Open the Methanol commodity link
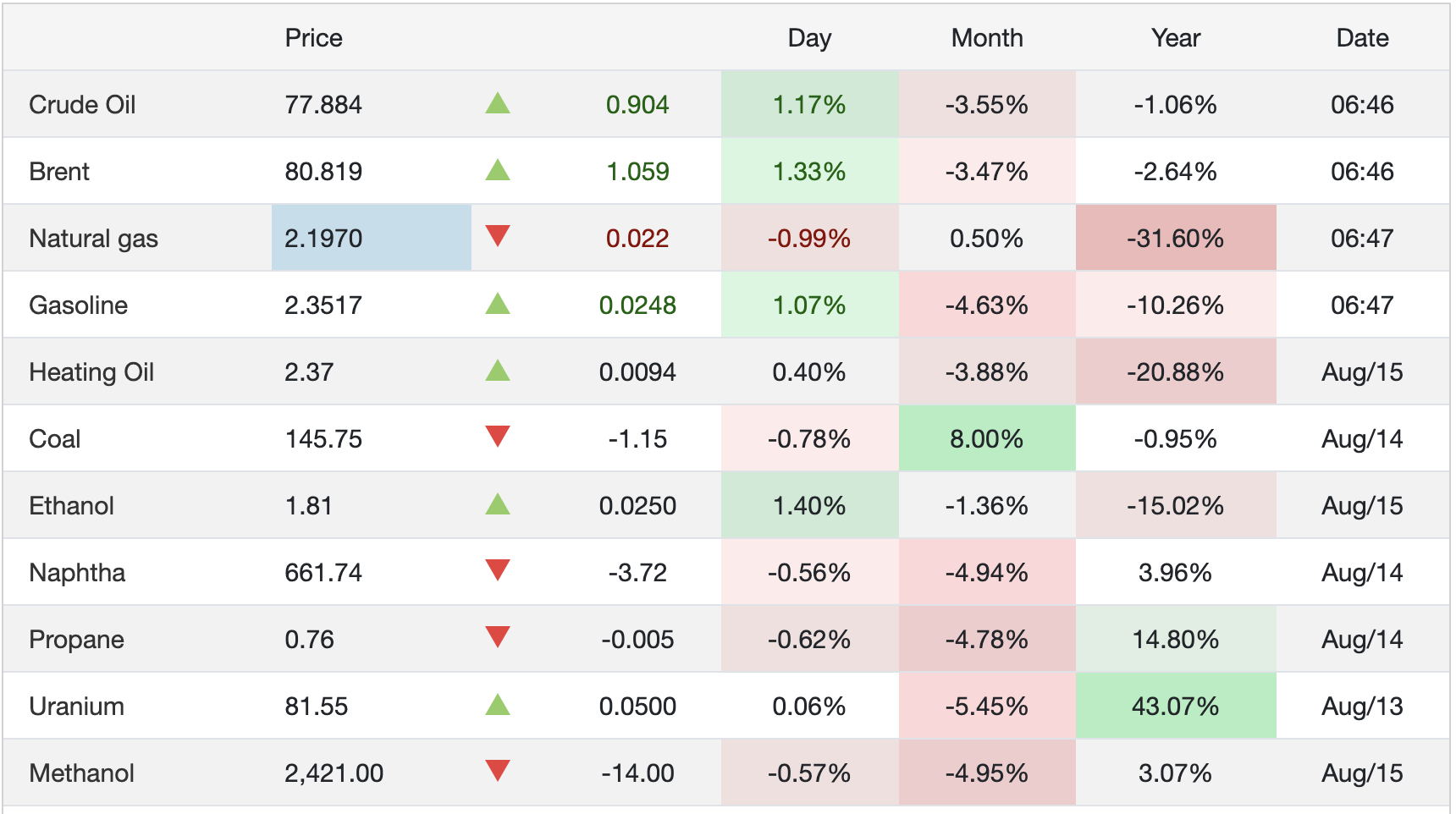This screenshot has height=814, width=1456. point(81,773)
